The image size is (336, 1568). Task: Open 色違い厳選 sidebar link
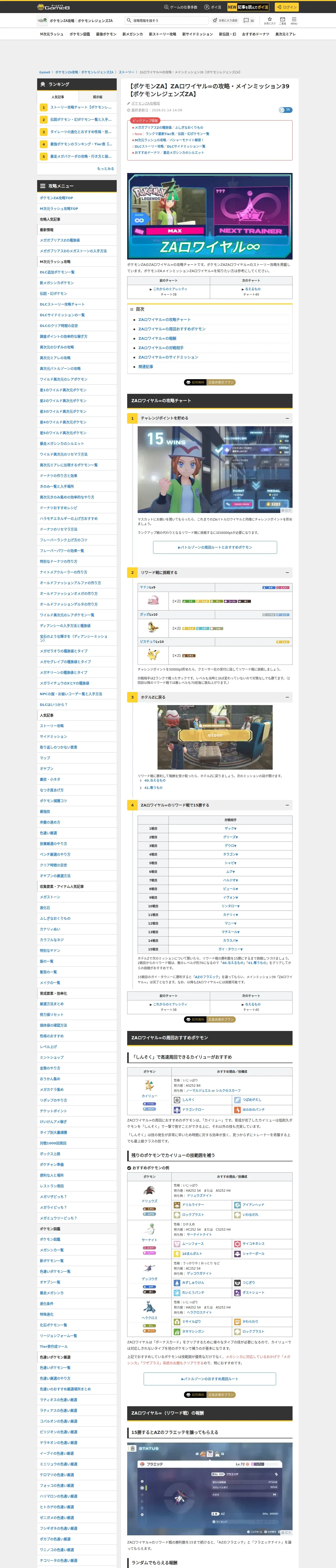click(x=49, y=833)
